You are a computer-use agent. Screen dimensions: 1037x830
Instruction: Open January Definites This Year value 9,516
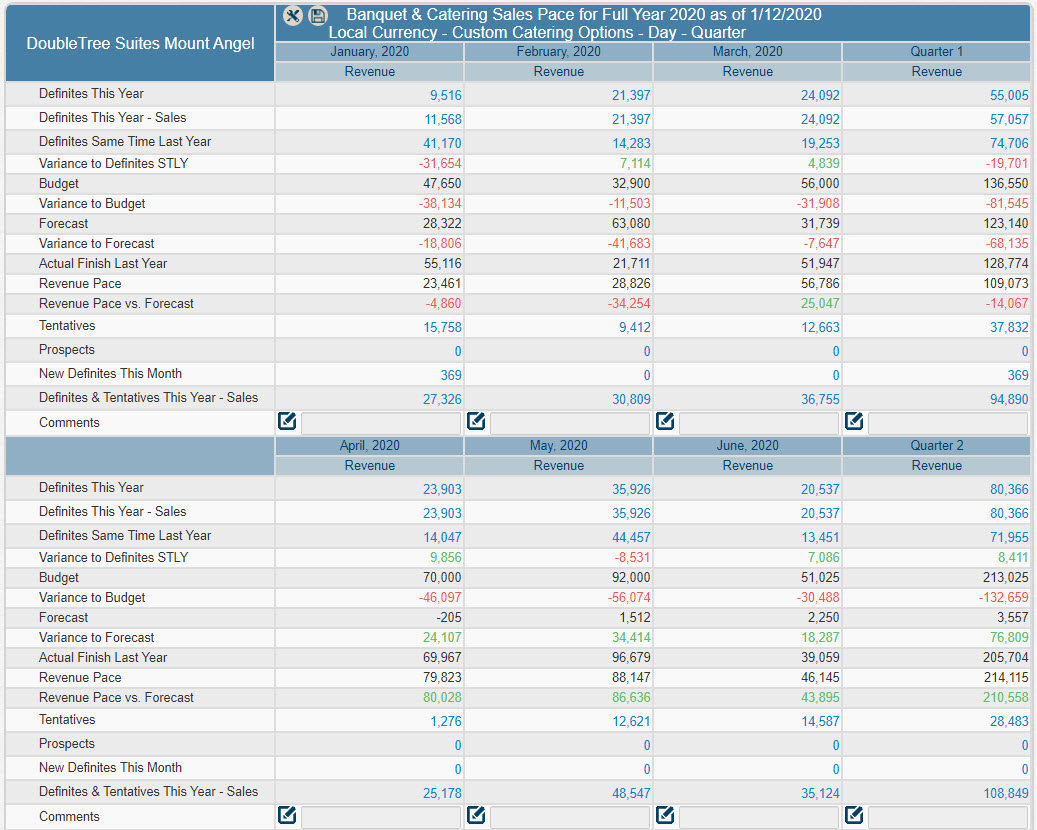coord(445,96)
